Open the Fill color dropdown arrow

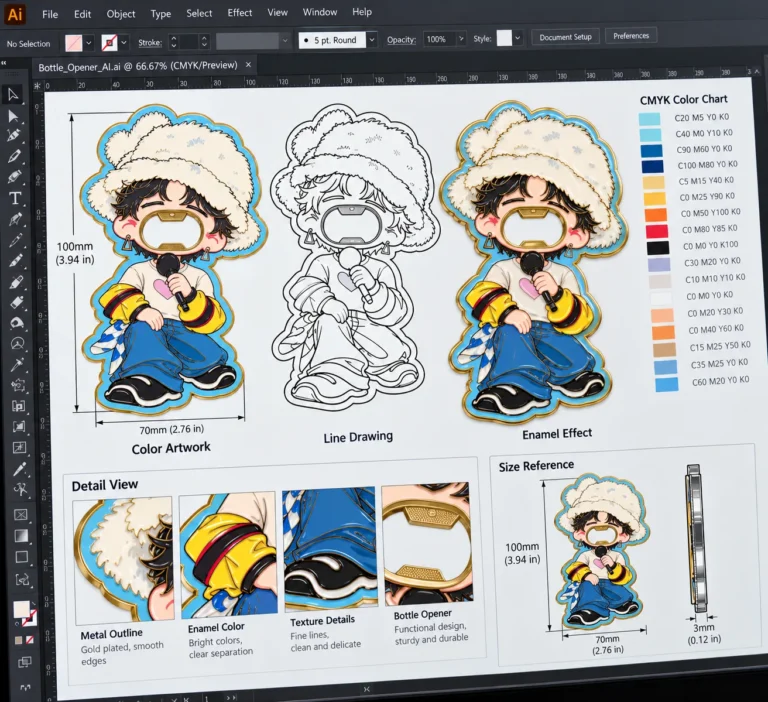[x=89, y=43]
